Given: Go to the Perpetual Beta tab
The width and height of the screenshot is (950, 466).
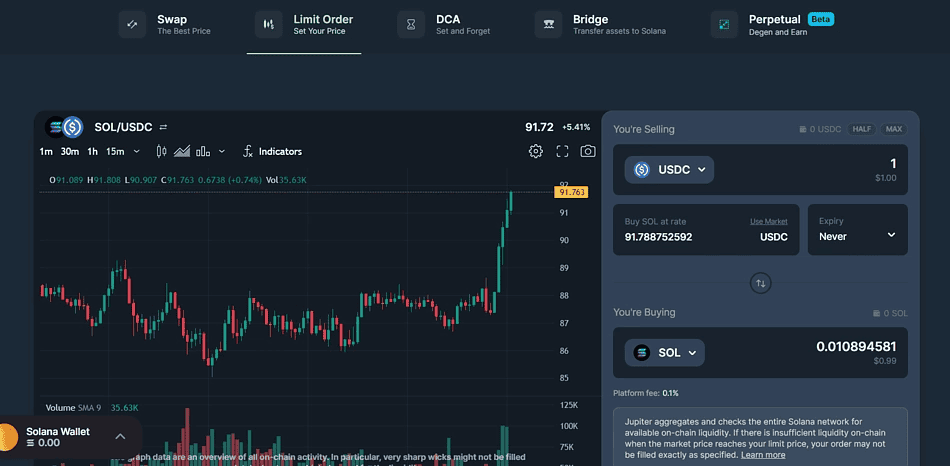Looking at the screenshot, I should click(x=772, y=24).
